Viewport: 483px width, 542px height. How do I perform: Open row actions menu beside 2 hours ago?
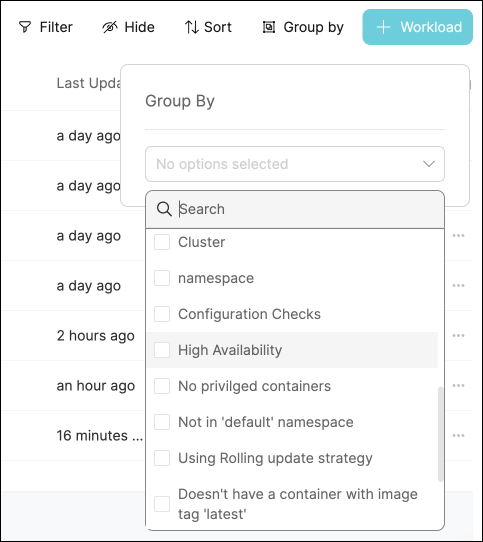pyautogui.click(x=458, y=335)
